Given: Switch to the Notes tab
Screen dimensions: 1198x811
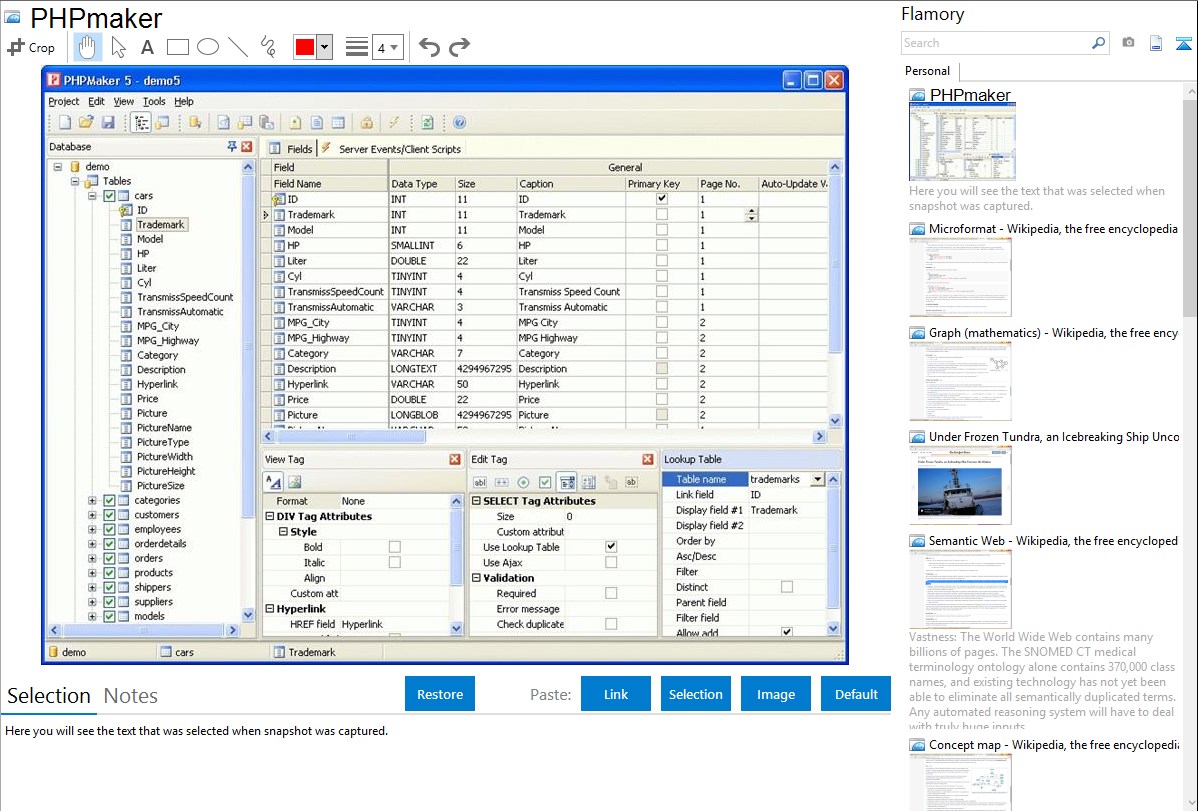Looking at the screenshot, I should (131, 696).
